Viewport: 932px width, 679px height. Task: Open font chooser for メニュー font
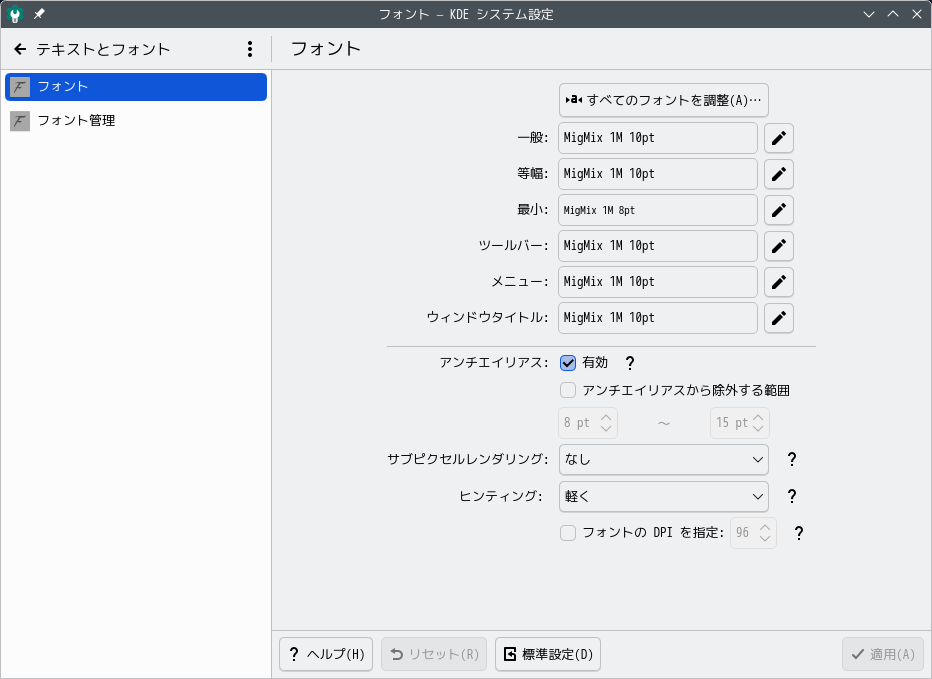coord(779,282)
